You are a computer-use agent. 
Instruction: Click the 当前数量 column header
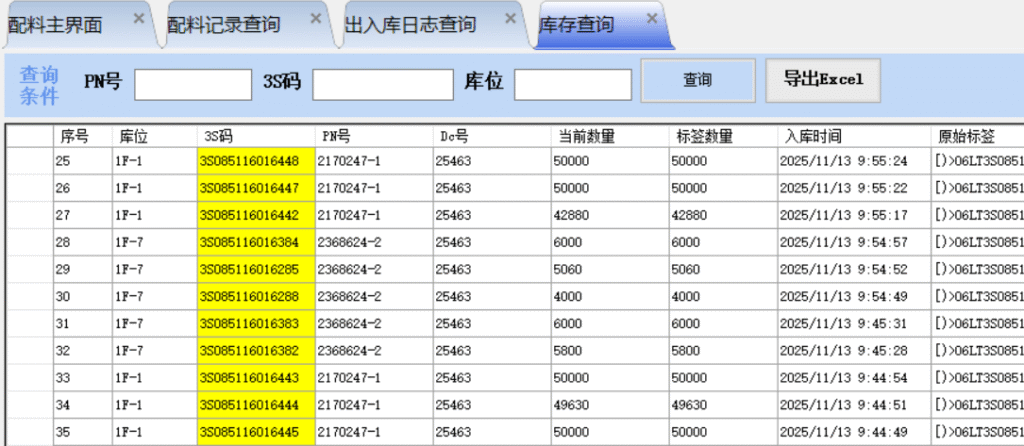611,136
